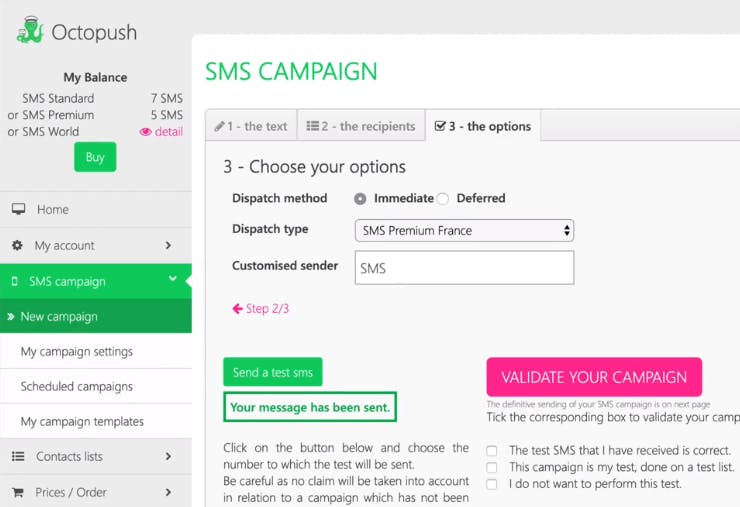
Task: Click the Contacts lists list icon
Action: point(18,456)
